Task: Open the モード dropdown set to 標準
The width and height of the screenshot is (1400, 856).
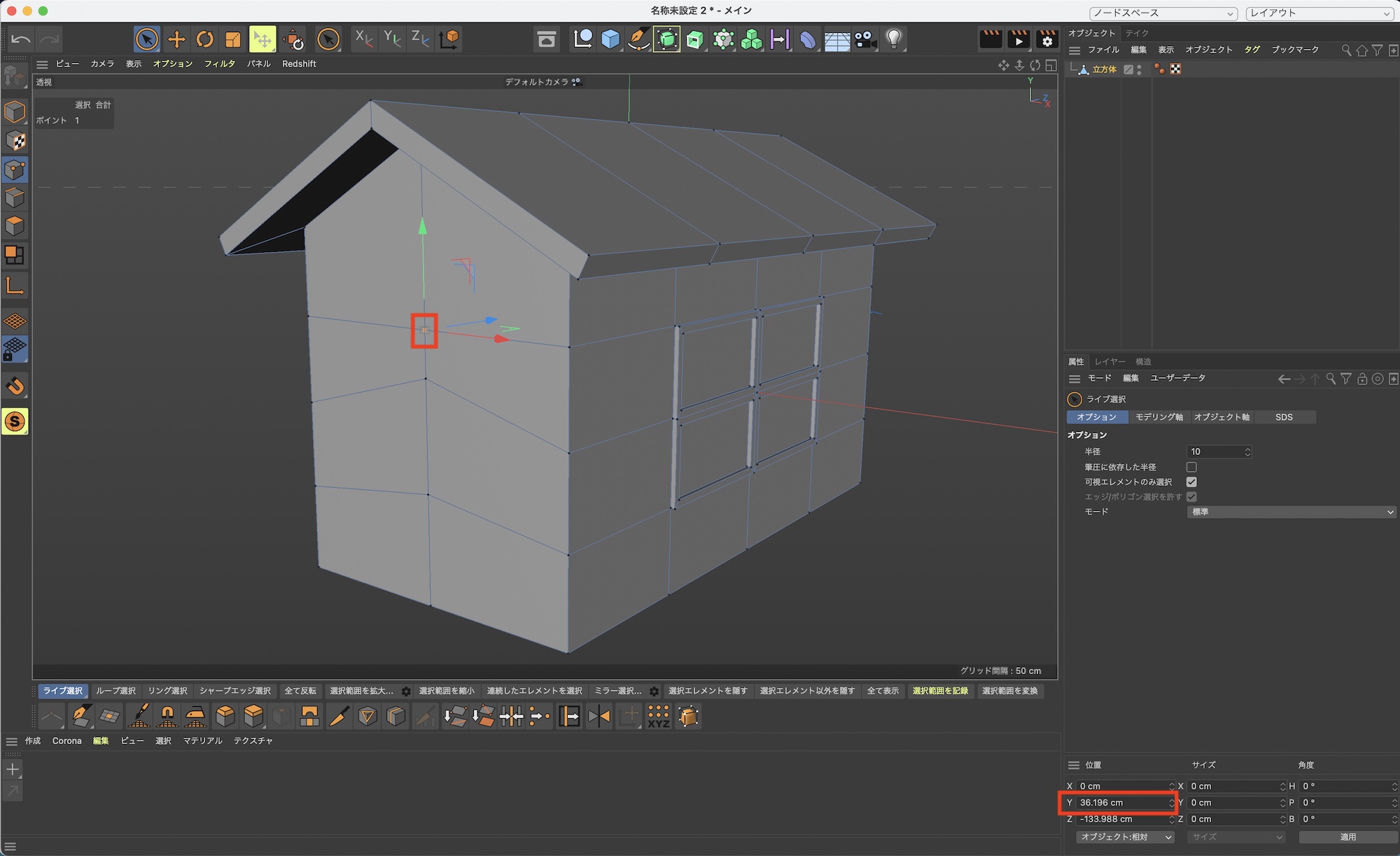Action: point(1290,512)
